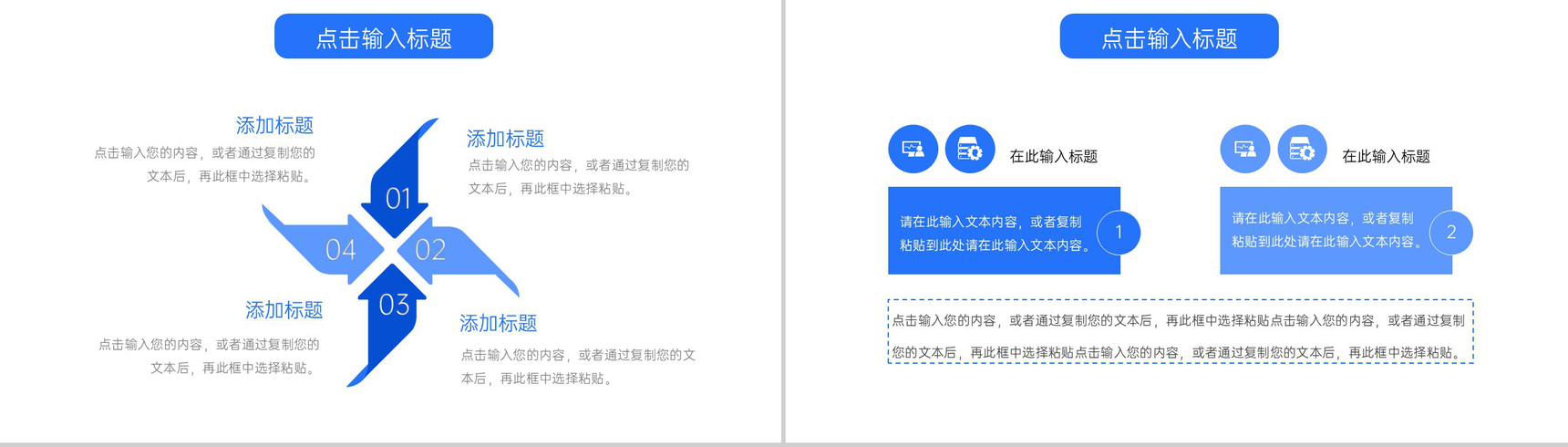This screenshot has width=1568, height=447.
Task: Select the light blue monitor-user circle icon
Action: point(1245,149)
